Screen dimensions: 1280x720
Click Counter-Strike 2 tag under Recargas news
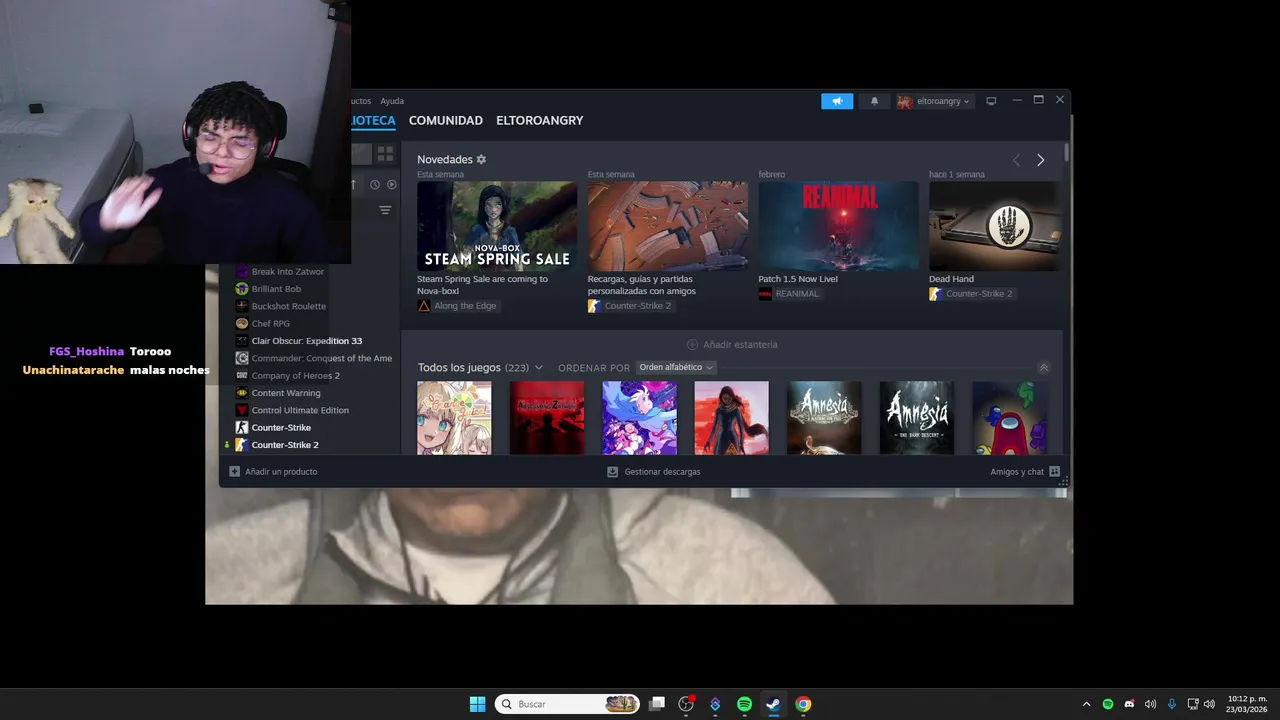click(630, 306)
